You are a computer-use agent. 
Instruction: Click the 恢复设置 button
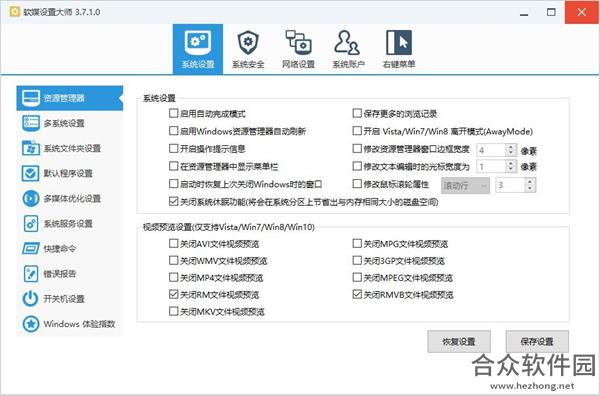pos(459,341)
